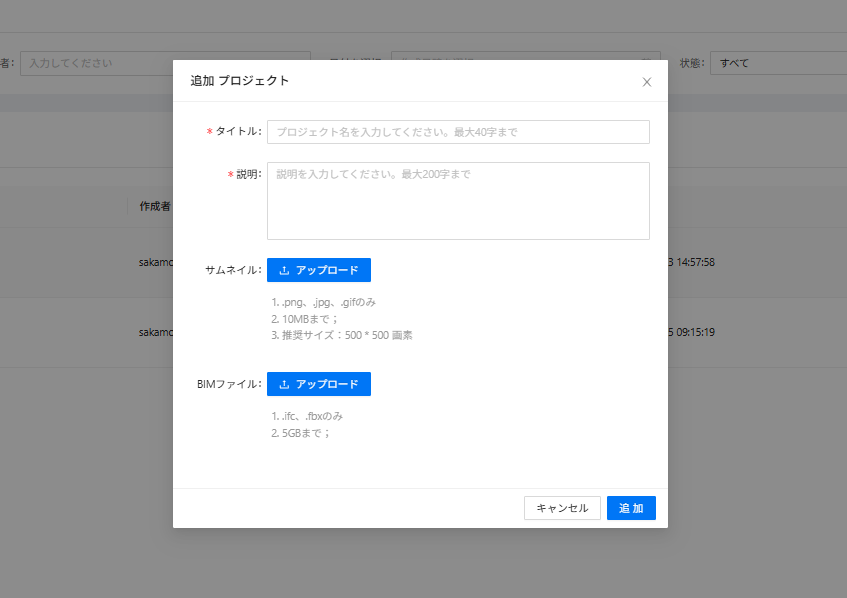This screenshot has height=598, width=847.
Task: Click the row timestamped 14:57:58
Action: point(690,262)
